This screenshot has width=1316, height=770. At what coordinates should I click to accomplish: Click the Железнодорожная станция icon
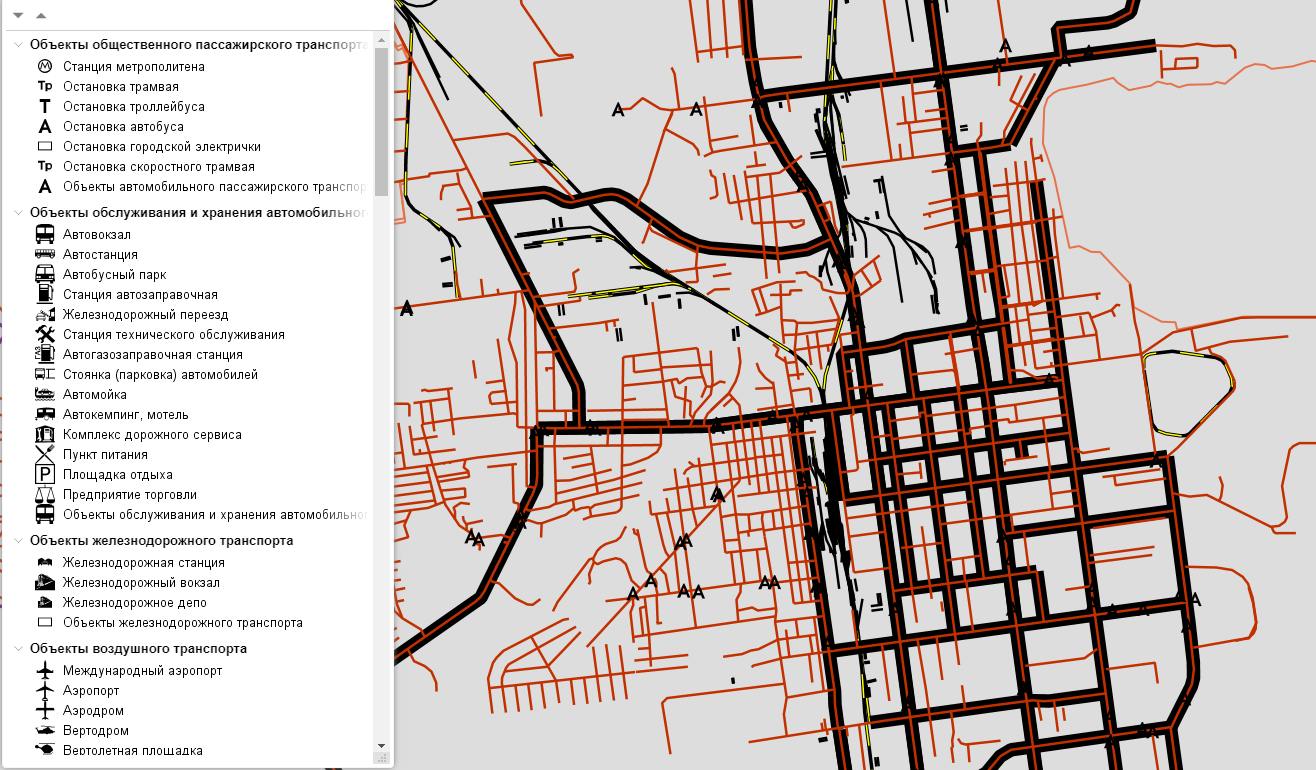[45, 563]
